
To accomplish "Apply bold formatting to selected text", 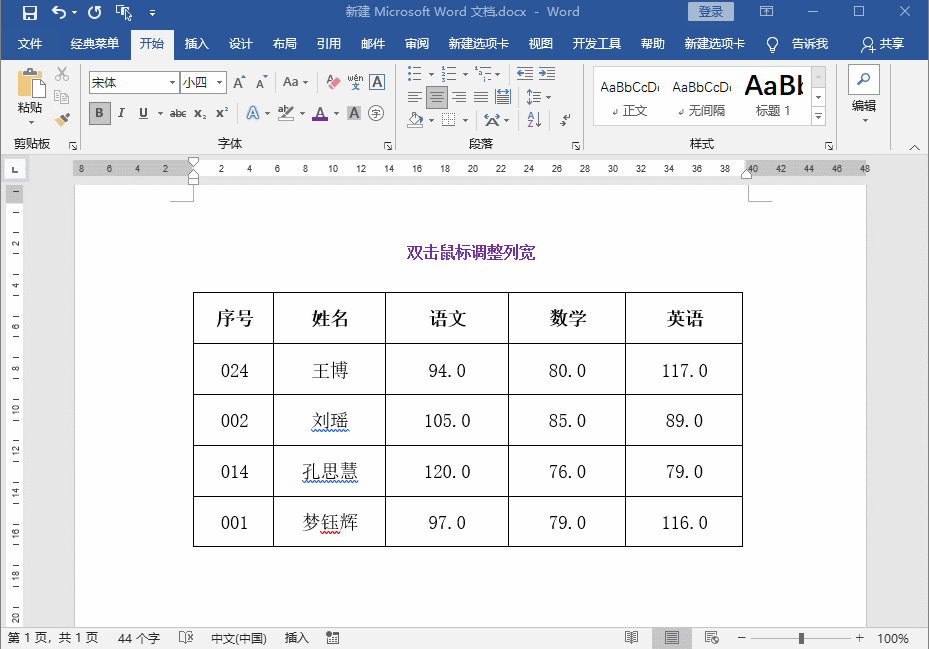I will pyautogui.click(x=101, y=113).
